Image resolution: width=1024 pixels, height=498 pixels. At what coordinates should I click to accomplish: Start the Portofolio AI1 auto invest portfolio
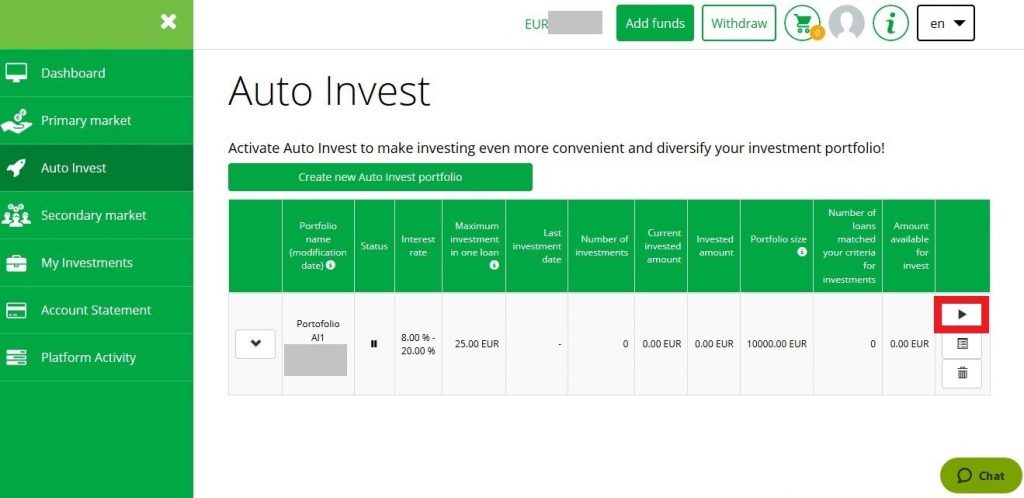coord(961,314)
